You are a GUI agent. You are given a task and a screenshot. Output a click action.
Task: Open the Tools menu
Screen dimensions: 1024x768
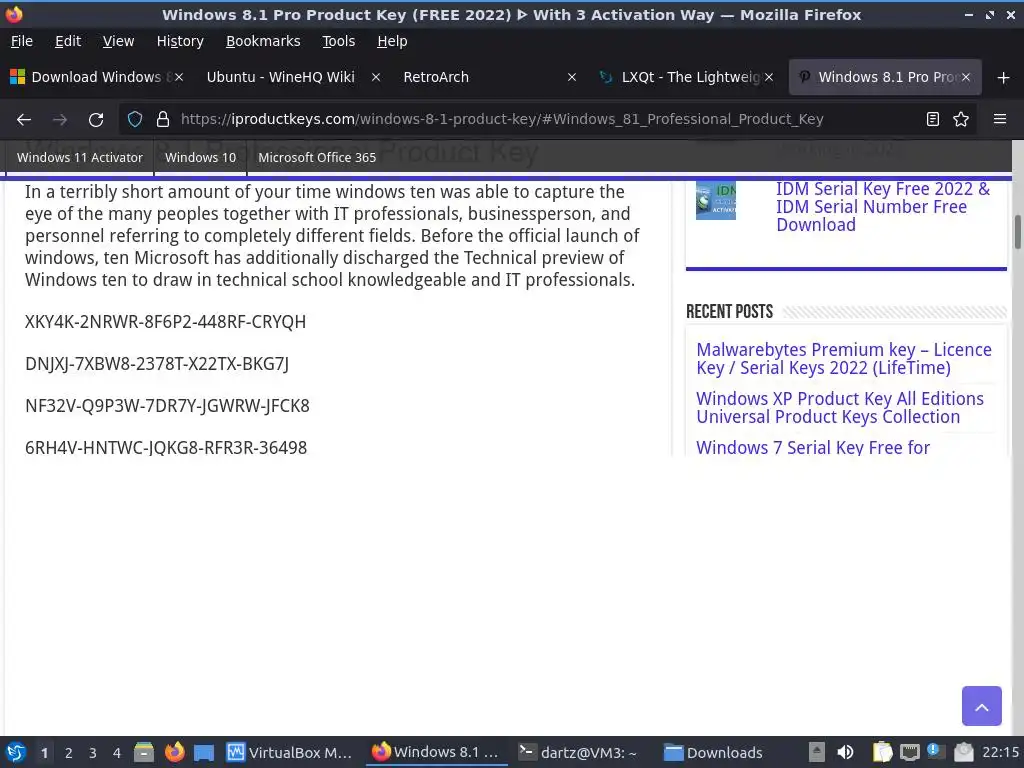tap(338, 41)
